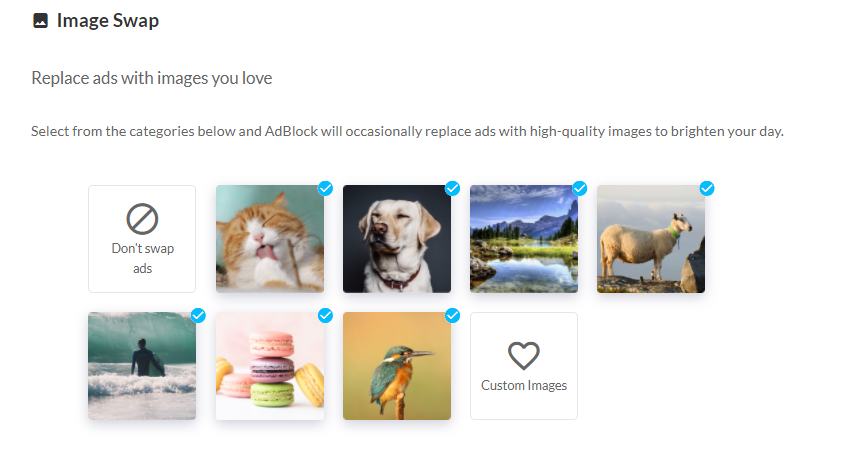Screen dimensions: 853x475
Task: Select the colorful macarons thumbnail
Action: 269,366
